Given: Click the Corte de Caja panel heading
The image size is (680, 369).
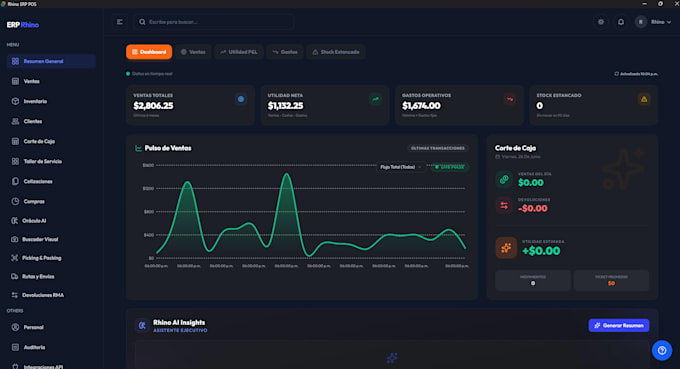Looking at the screenshot, I should 515,148.
